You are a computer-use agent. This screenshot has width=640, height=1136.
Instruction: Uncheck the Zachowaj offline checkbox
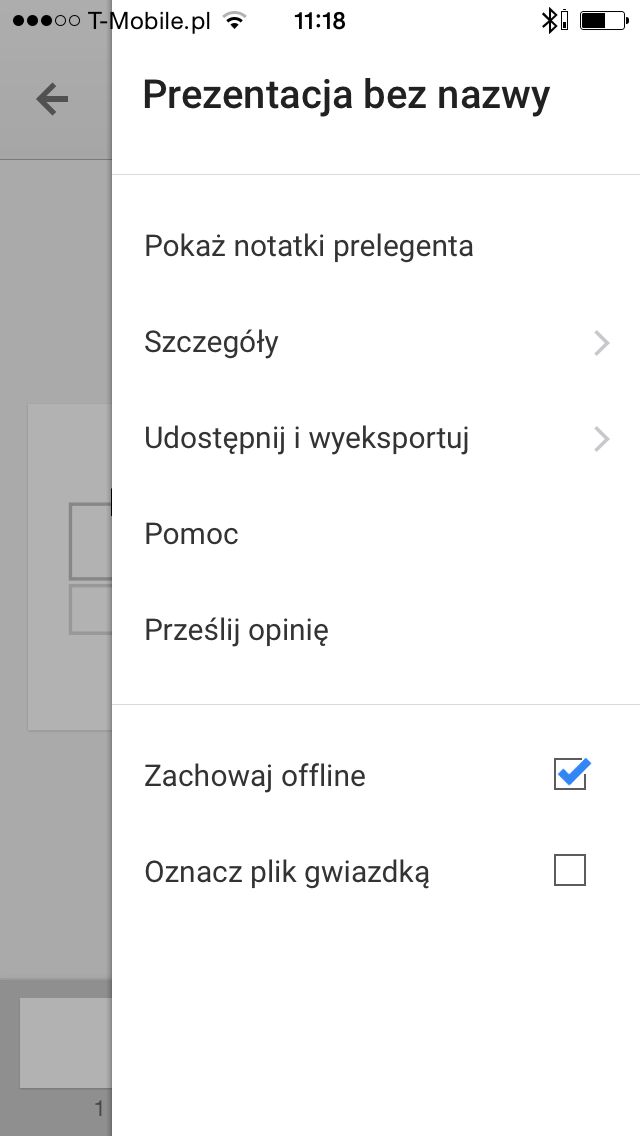[x=571, y=774]
